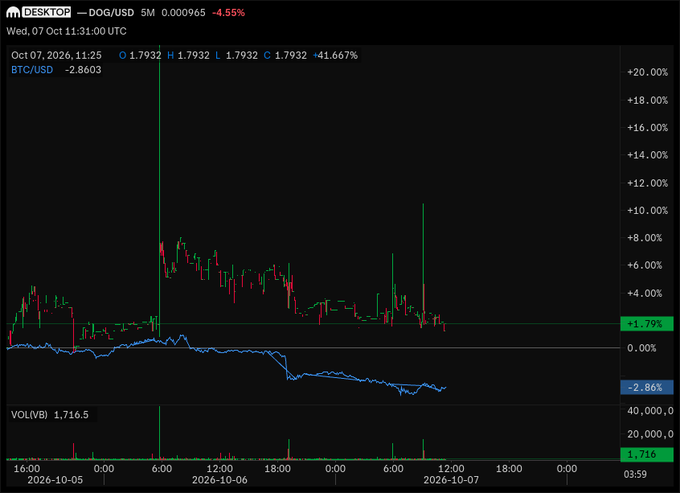The width and height of the screenshot is (680, 493).
Task: Click the Oct 07, 2026, 11:25 candle date
Action: tap(56, 56)
